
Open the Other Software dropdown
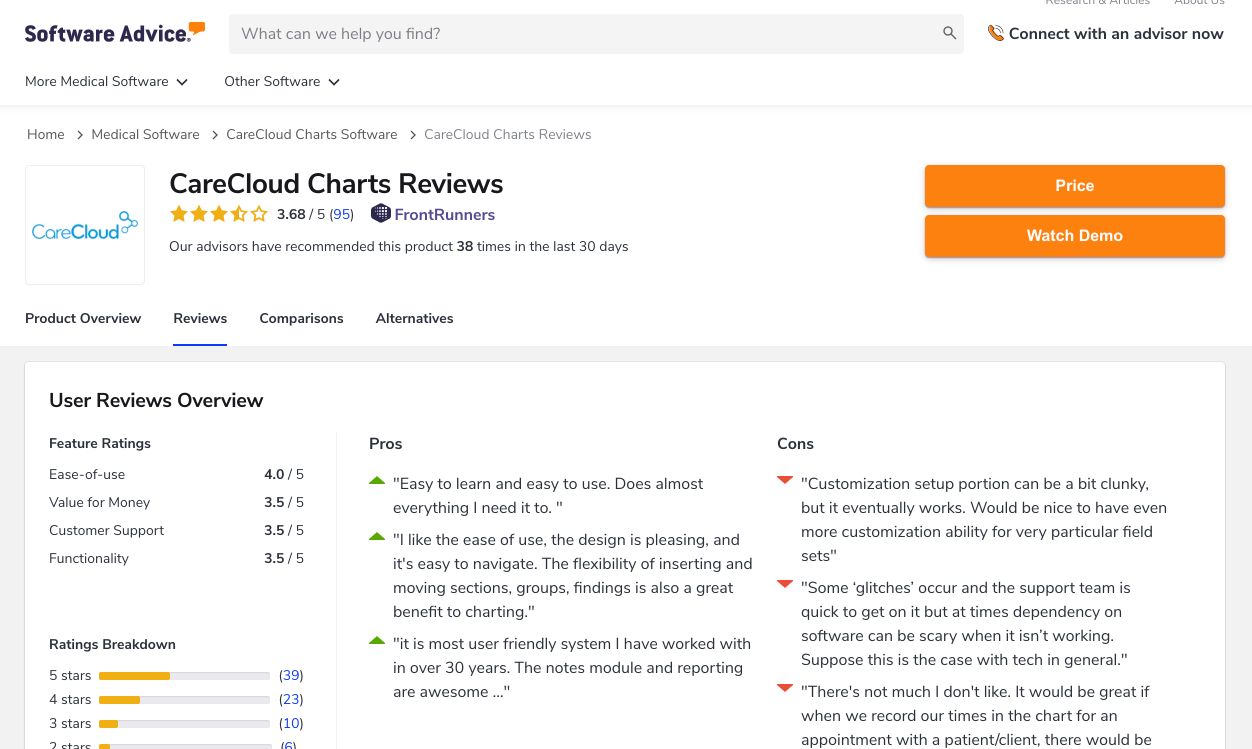point(282,82)
